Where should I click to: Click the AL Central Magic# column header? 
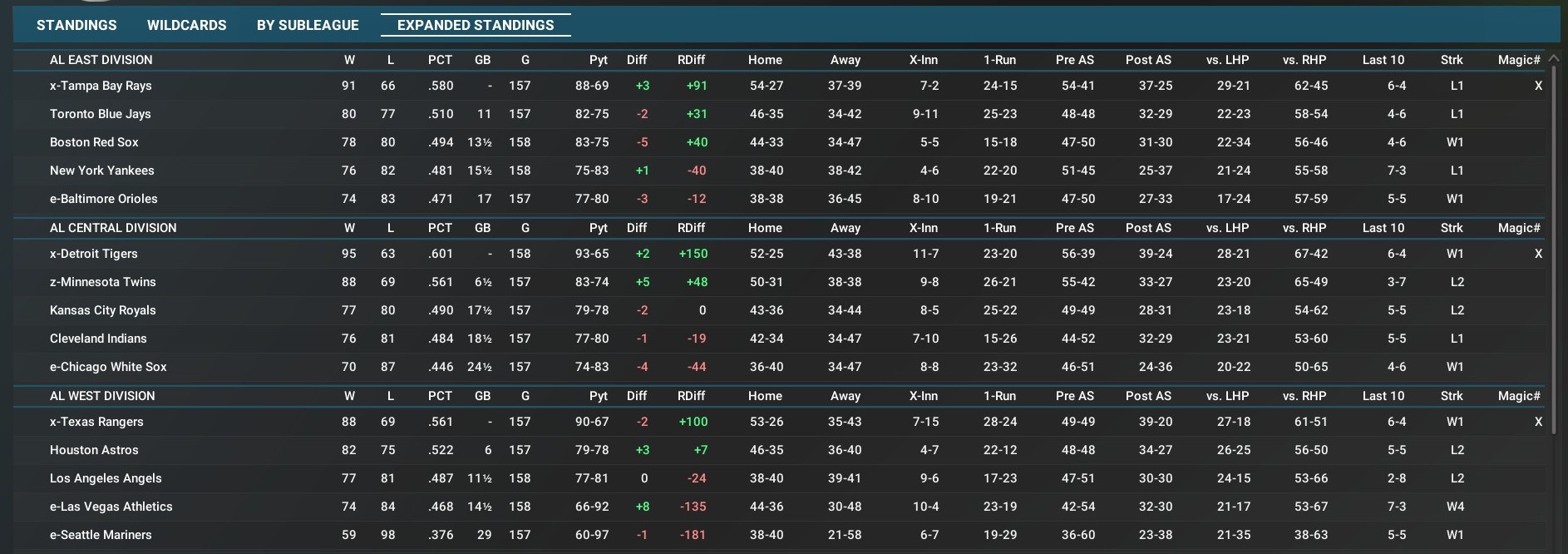[1518, 228]
